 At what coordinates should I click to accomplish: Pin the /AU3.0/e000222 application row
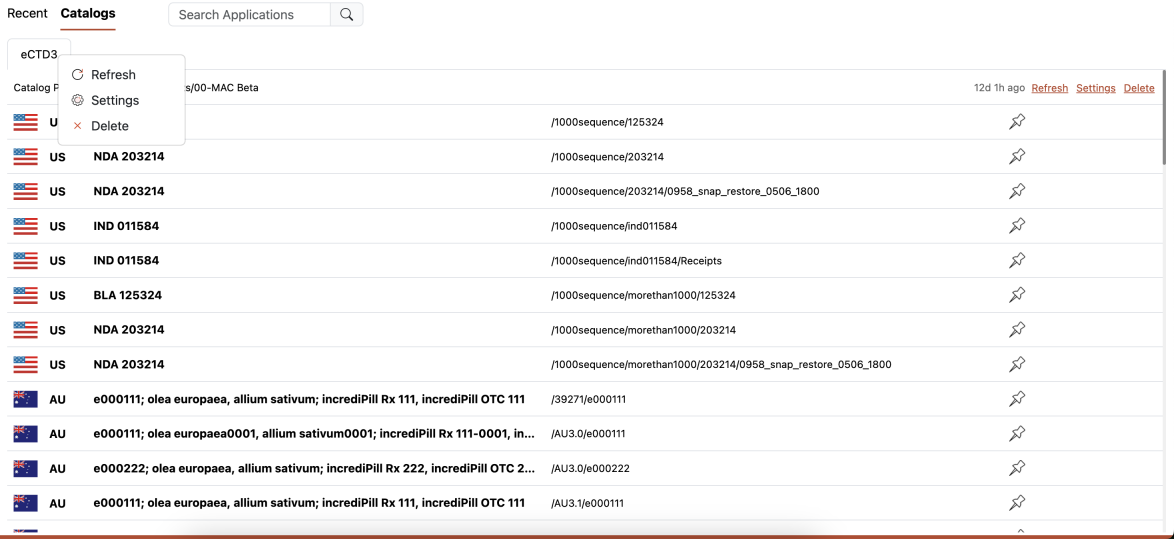[1016, 468]
